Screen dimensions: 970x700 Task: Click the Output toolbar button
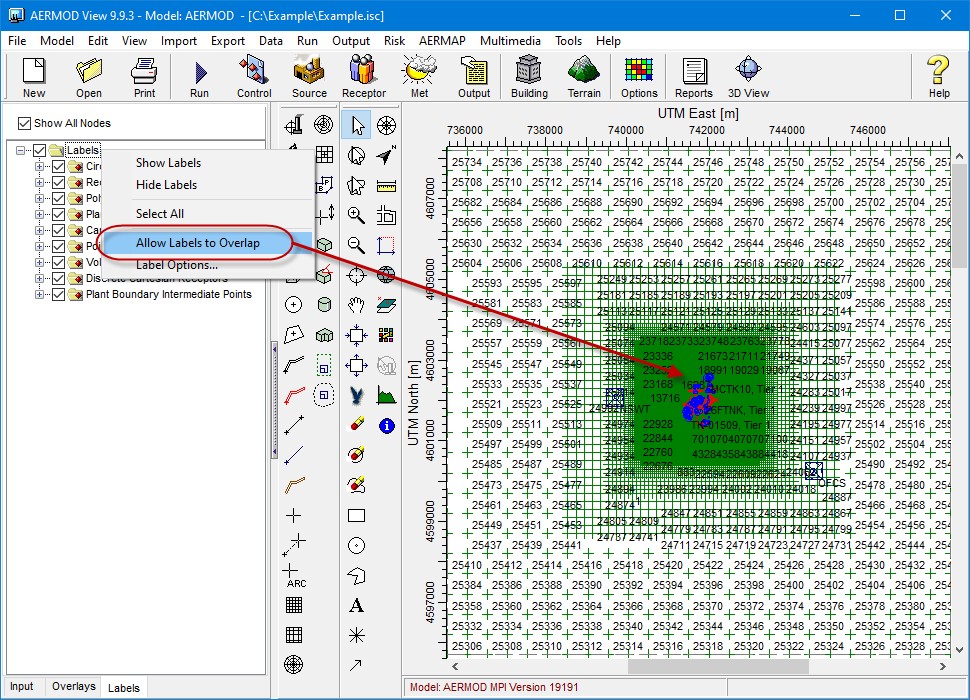pyautogui.click(x=474, y=77)
